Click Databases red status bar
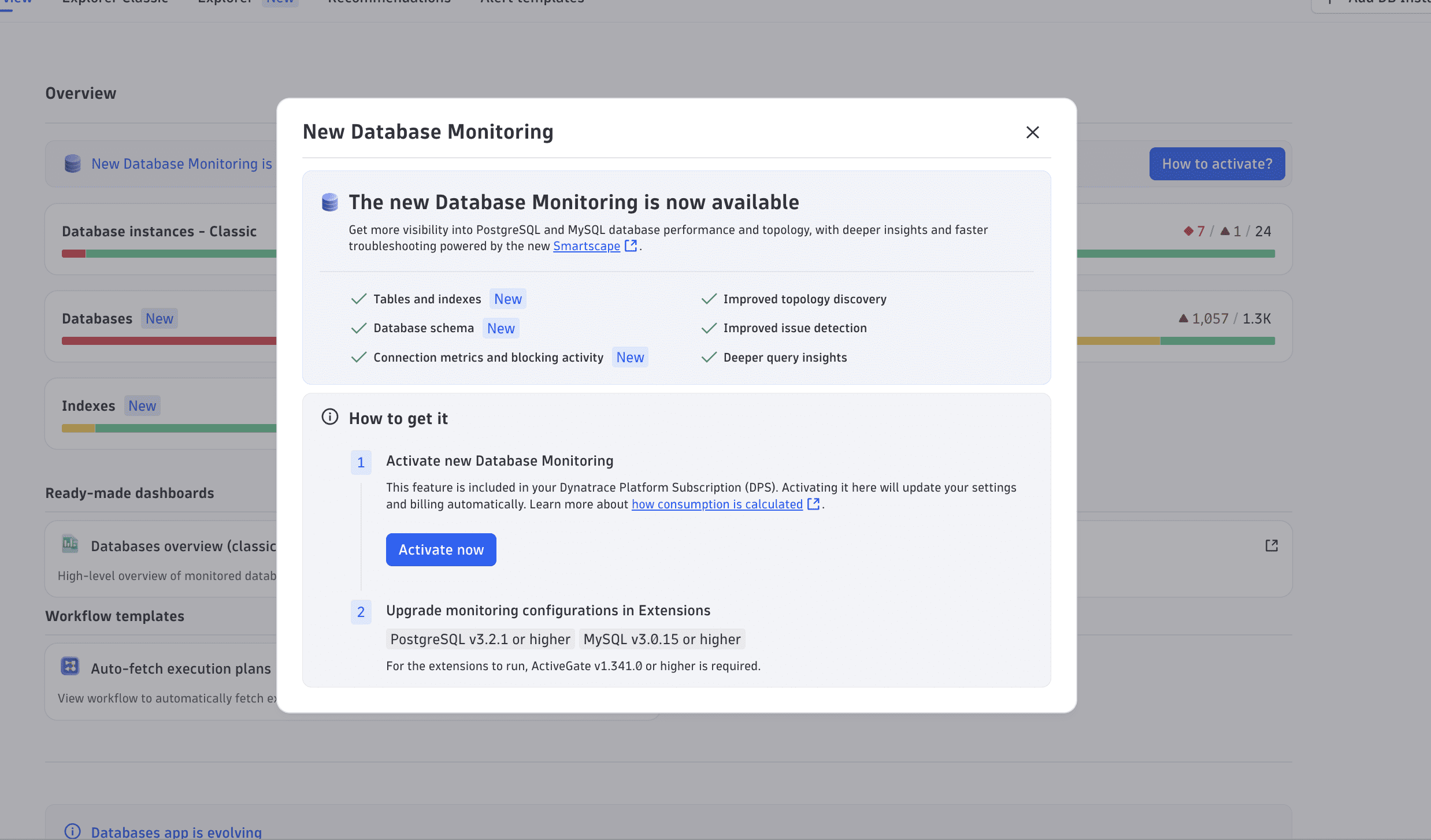The image size is (1431, 840). pos(169,341)
